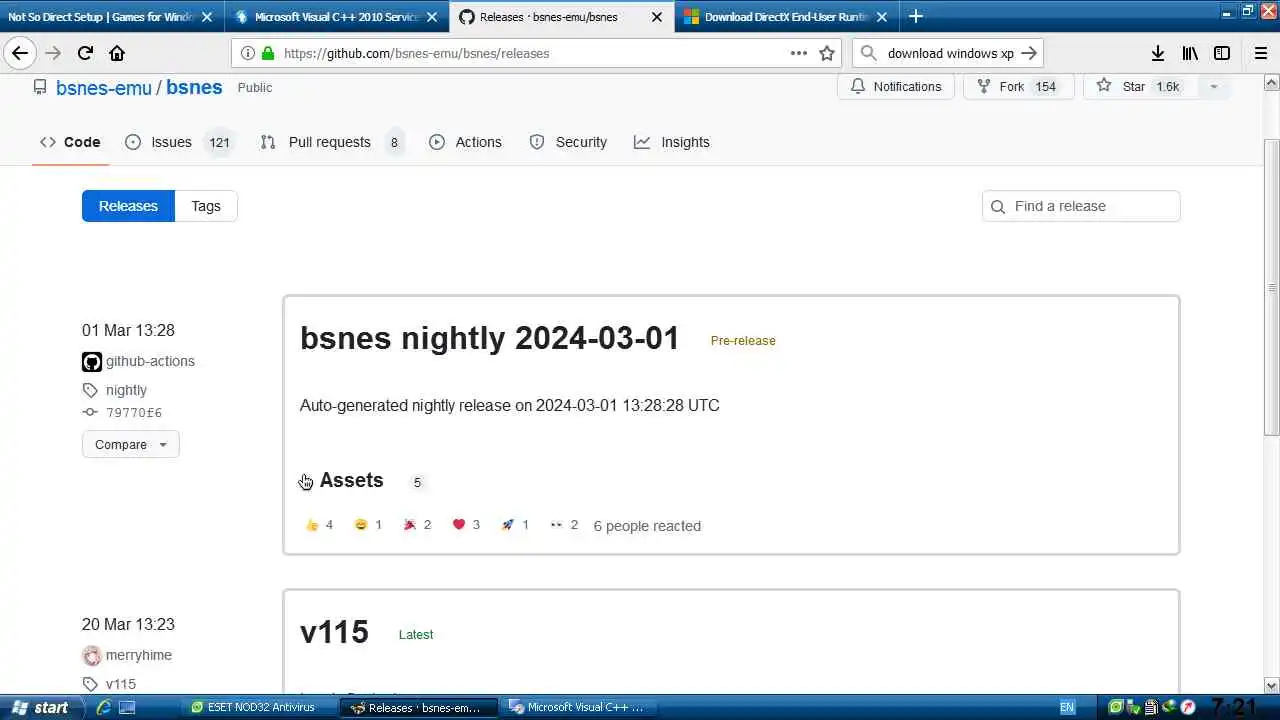Switch to Download DirectX End-User Runtime tab
Screen dimensions: 1280x720
785,17
